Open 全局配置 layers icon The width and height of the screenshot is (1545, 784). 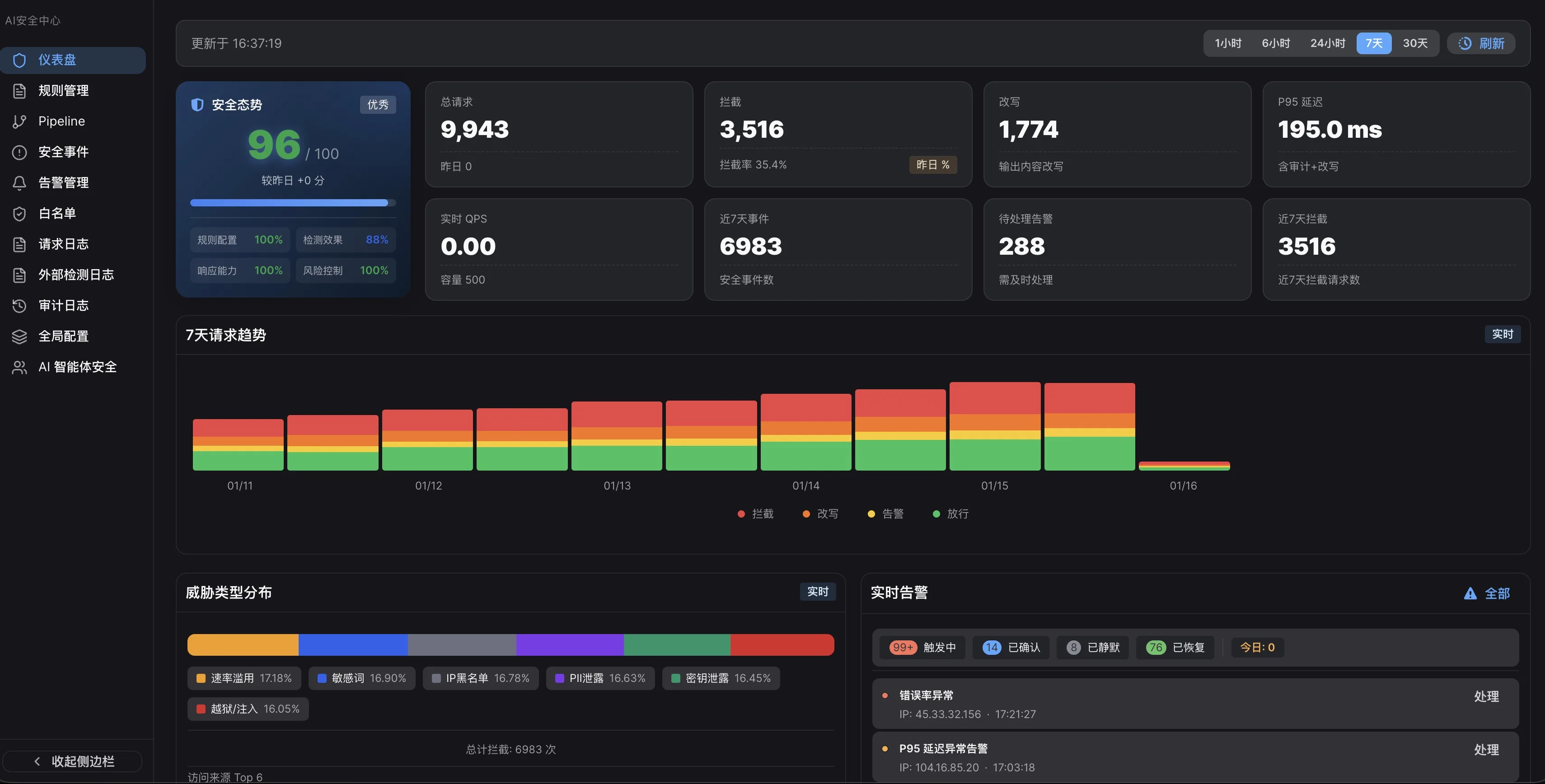point(19,336)
